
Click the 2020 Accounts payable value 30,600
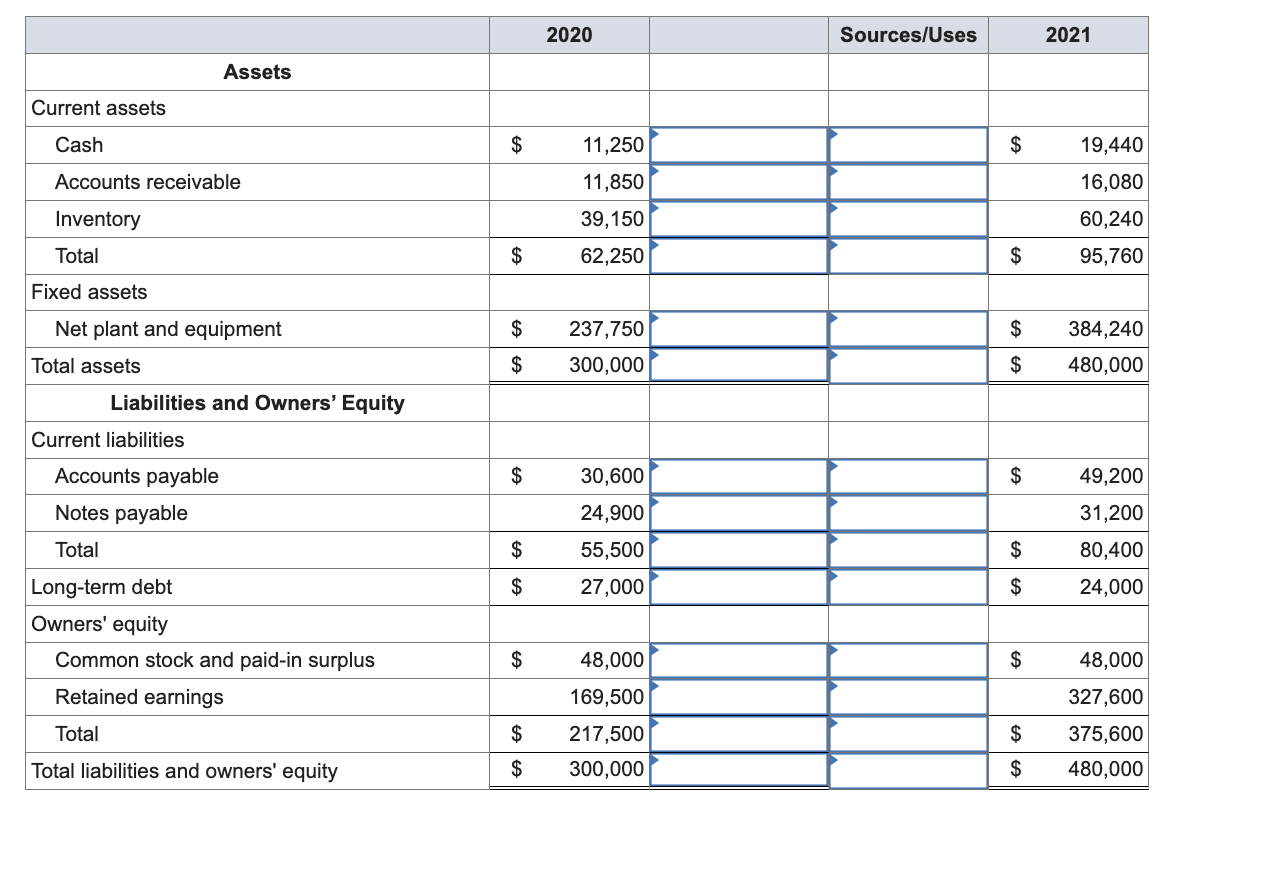tap(613, 476)
